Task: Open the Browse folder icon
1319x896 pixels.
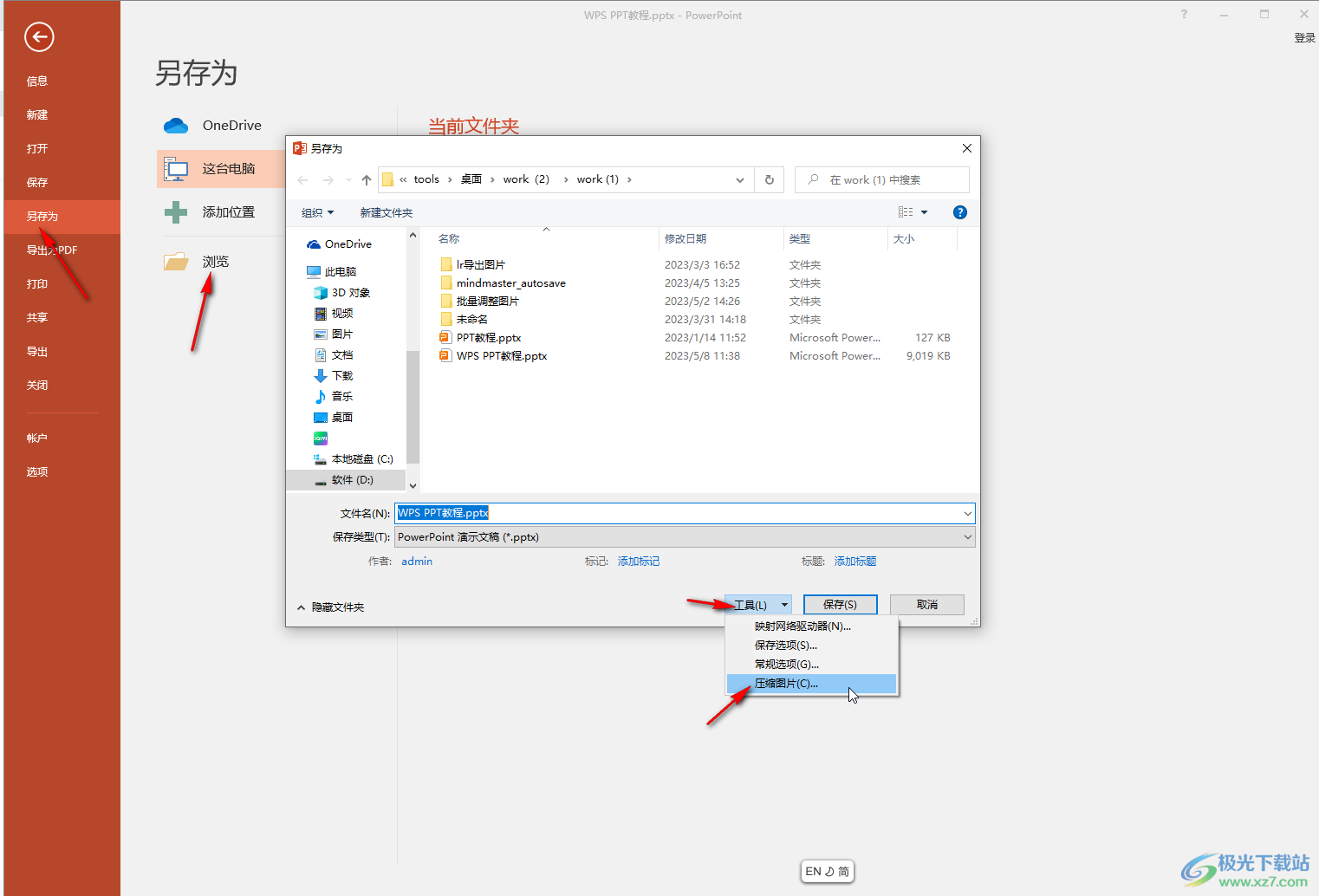Action: click(x=176, y=261)
